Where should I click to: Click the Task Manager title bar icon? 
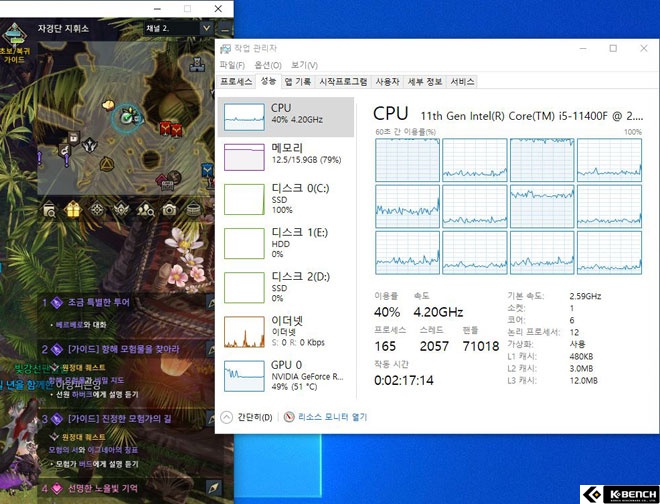point(226,49)
